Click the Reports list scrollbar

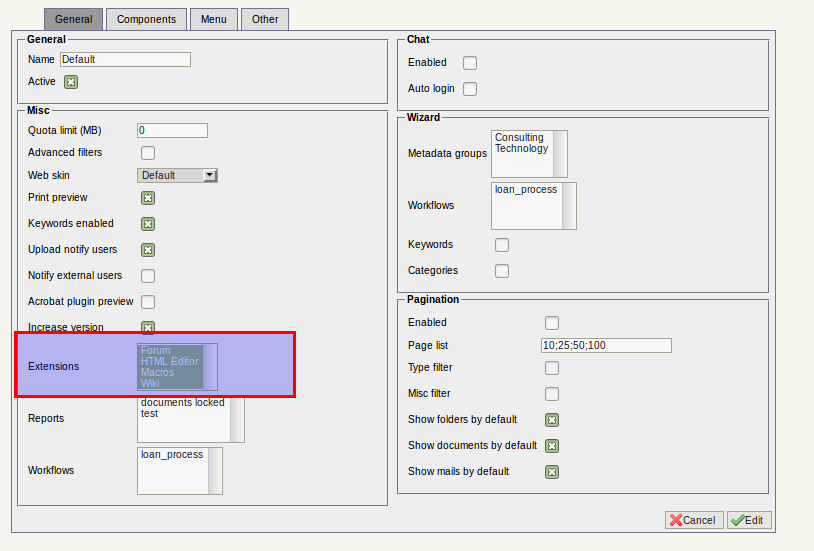[237, 420]
